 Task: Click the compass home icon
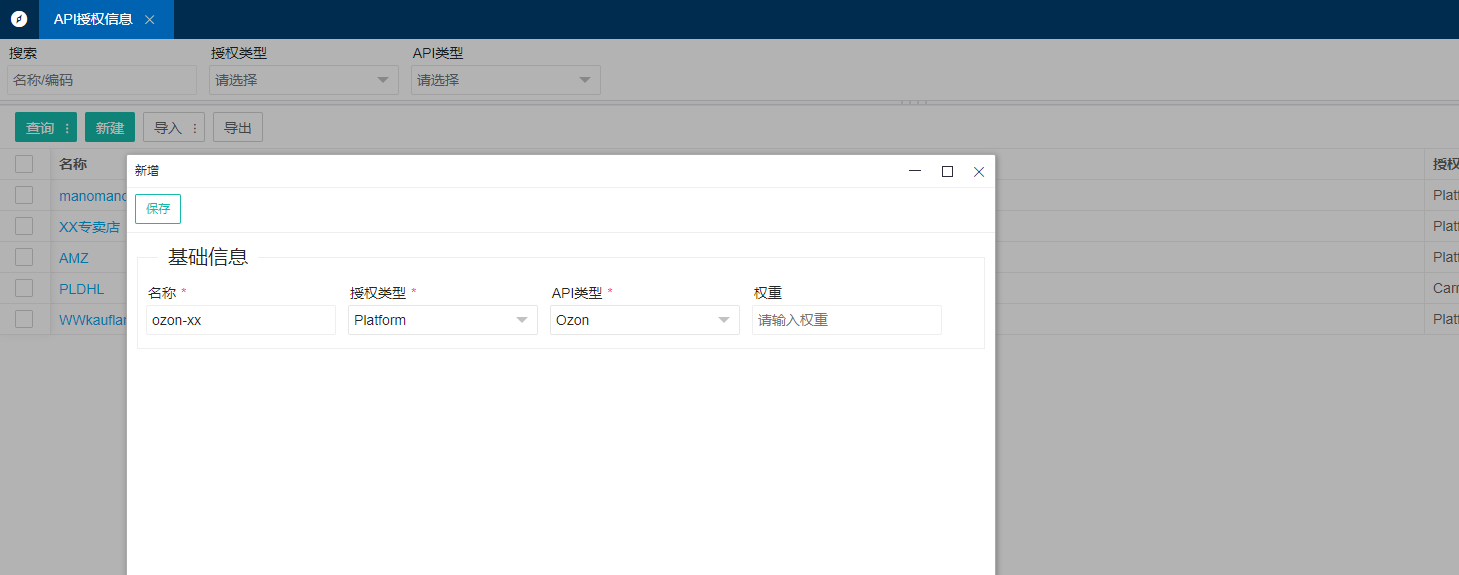click(x=19, y=19)
